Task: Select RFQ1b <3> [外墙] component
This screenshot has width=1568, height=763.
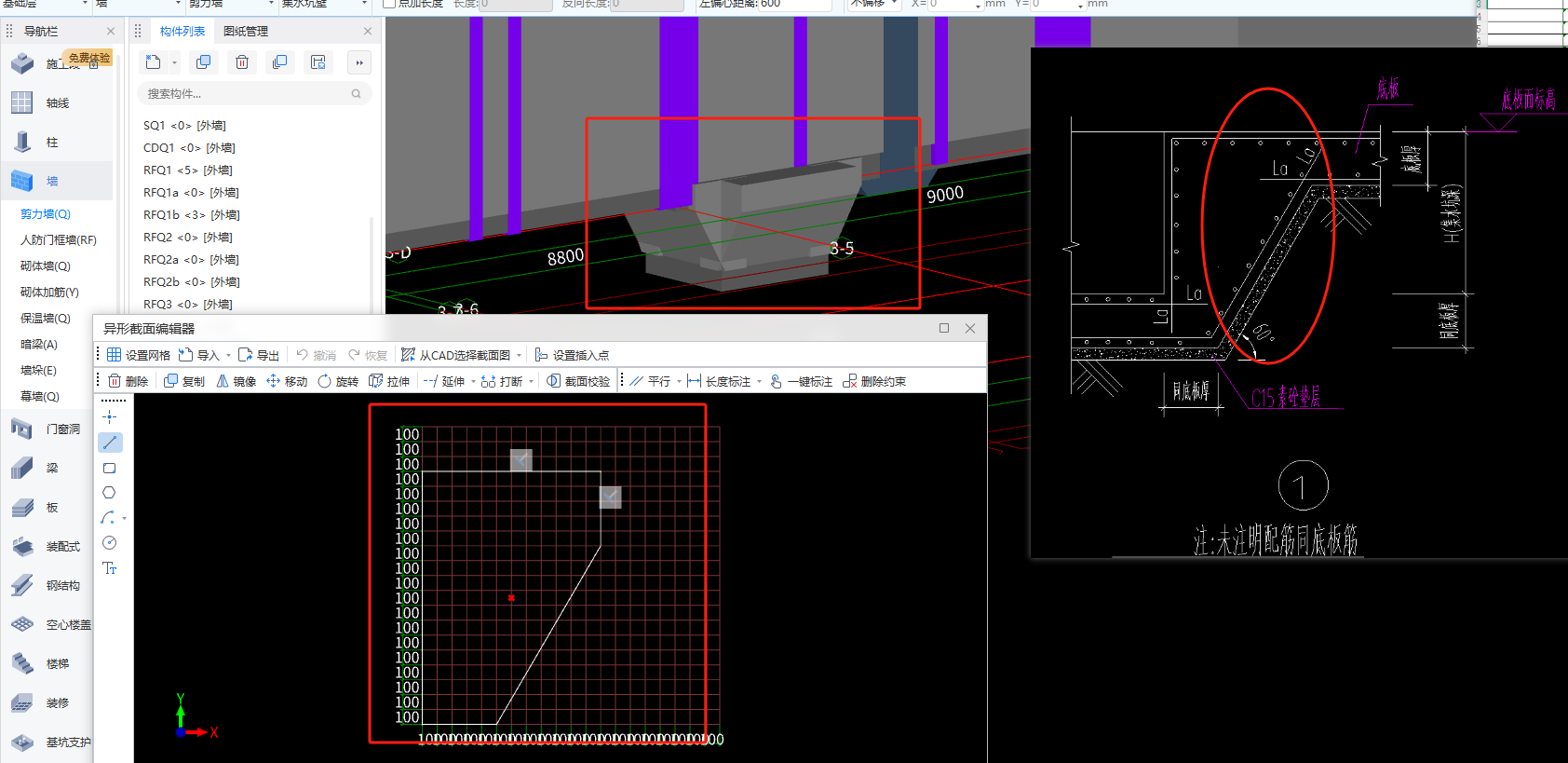Action: tap(192, 215)
